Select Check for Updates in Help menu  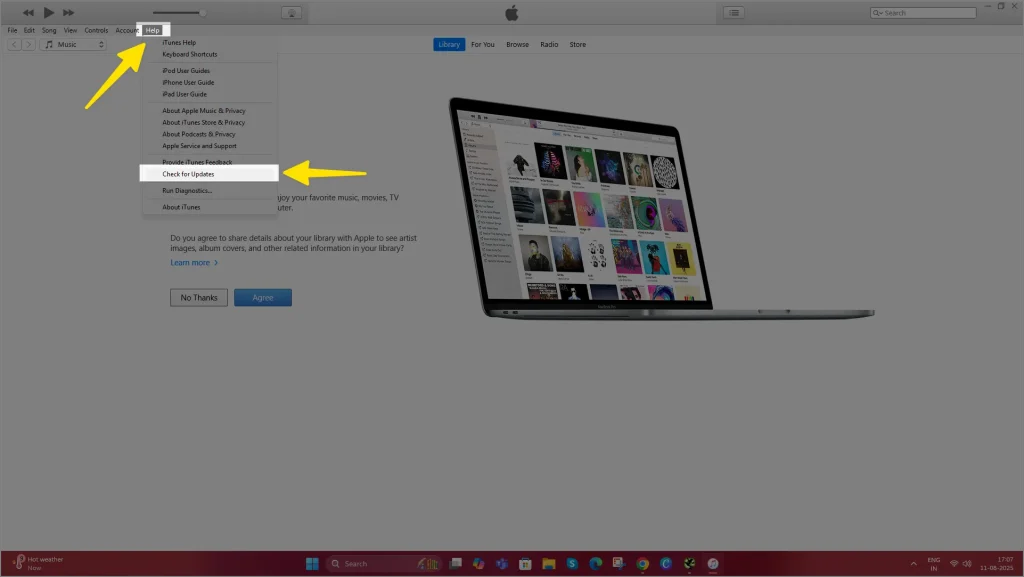pos(188,174)
